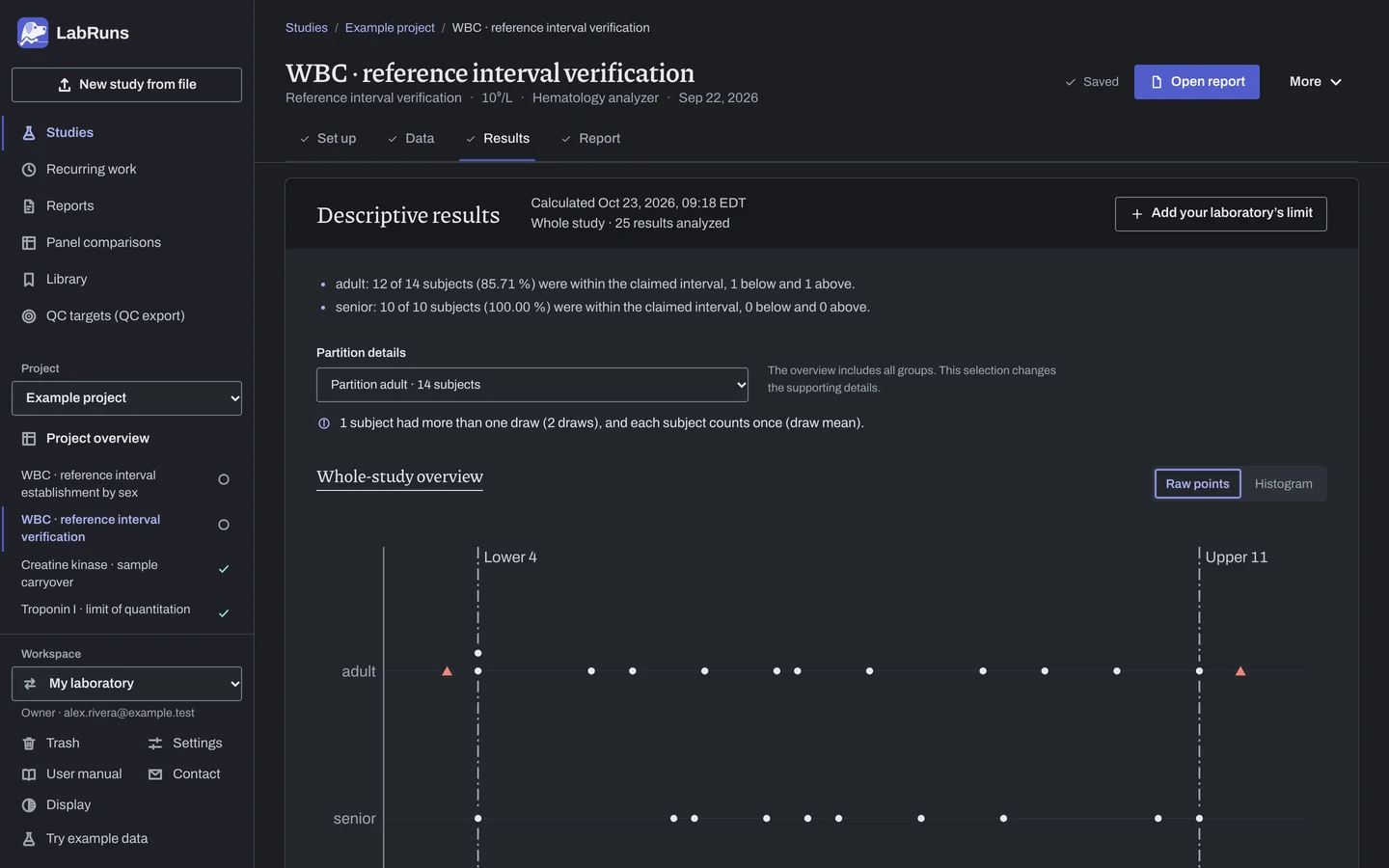The image size is (1389, 868).
Task: Click the 'Lower 4' limit label
Action: [510, 557]
